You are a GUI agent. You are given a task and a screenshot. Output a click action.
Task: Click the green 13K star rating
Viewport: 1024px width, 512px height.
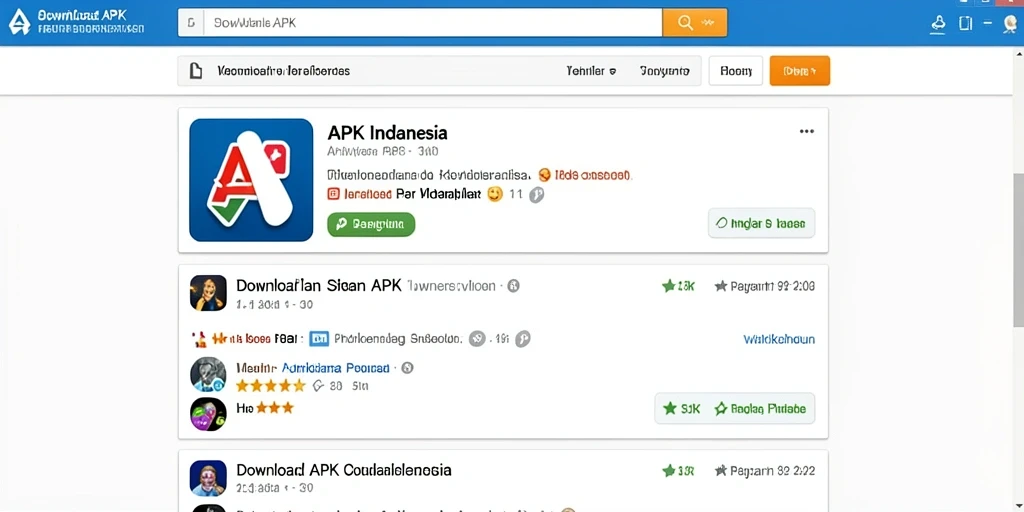pyautogui.click(x=679, y=286)
